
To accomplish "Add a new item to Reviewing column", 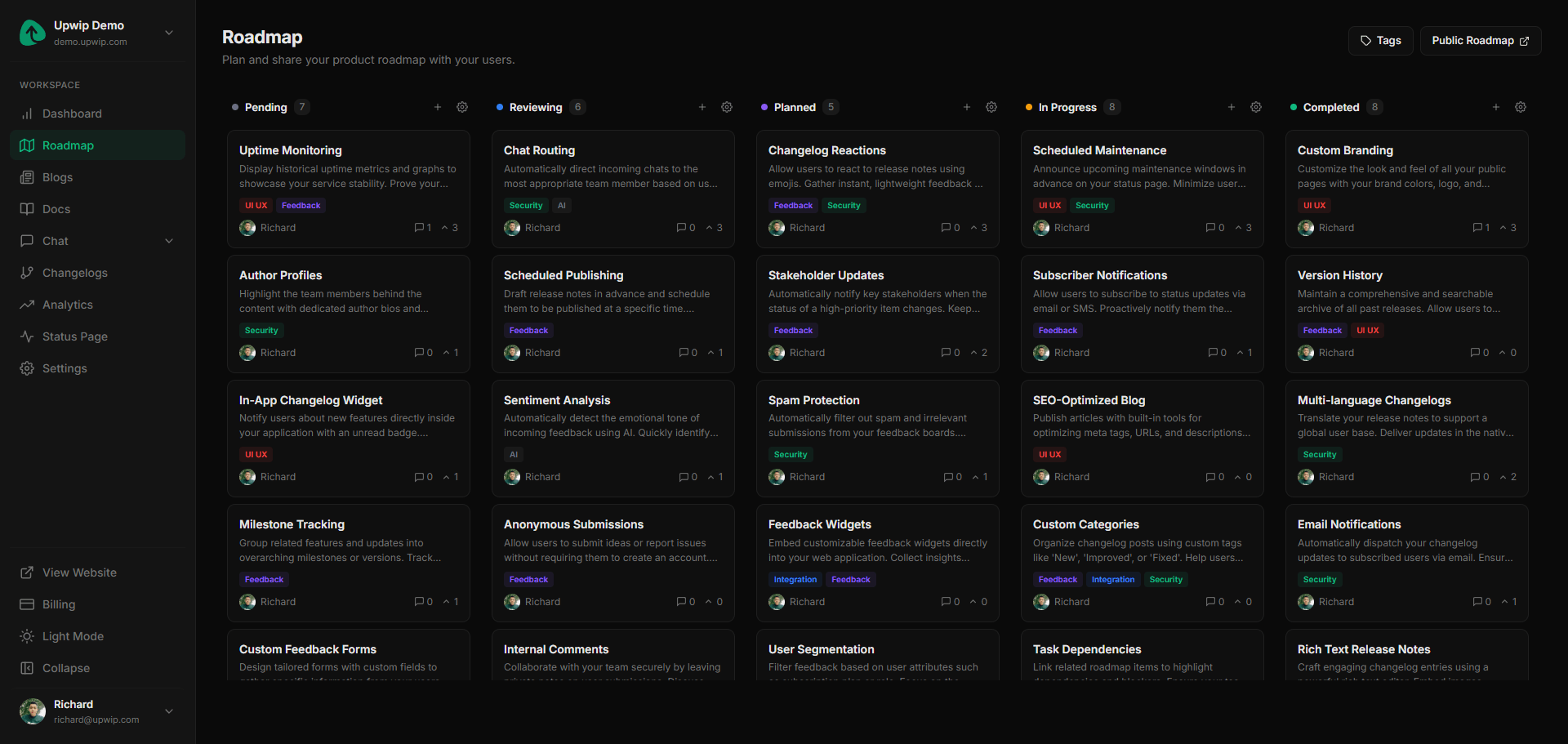I will (702, 107).
